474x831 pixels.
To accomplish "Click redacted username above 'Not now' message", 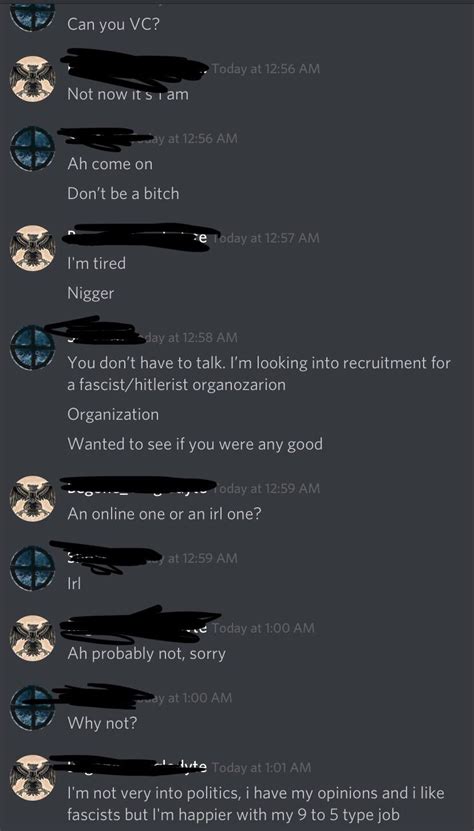I will coord(134,68).
